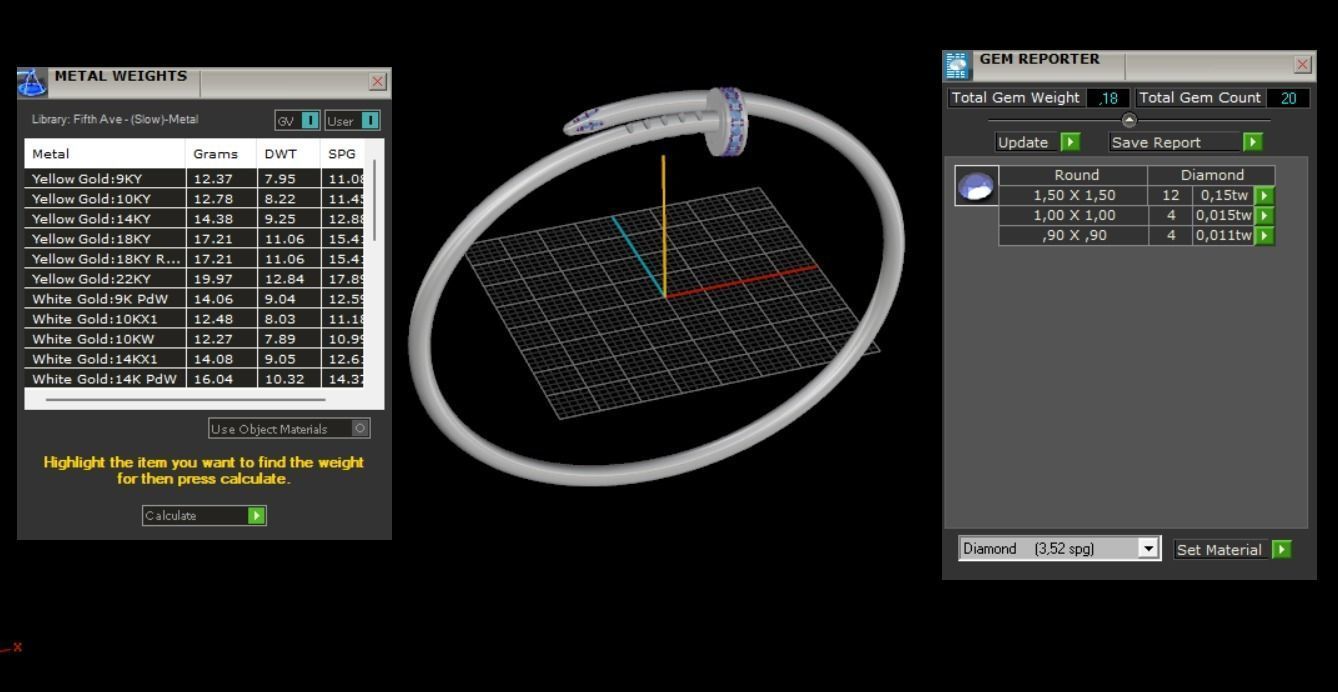The height and width of the screenshot is (692, 1338).
Task: Select the White Gold:10KX1 row
Action: (195, 319)
